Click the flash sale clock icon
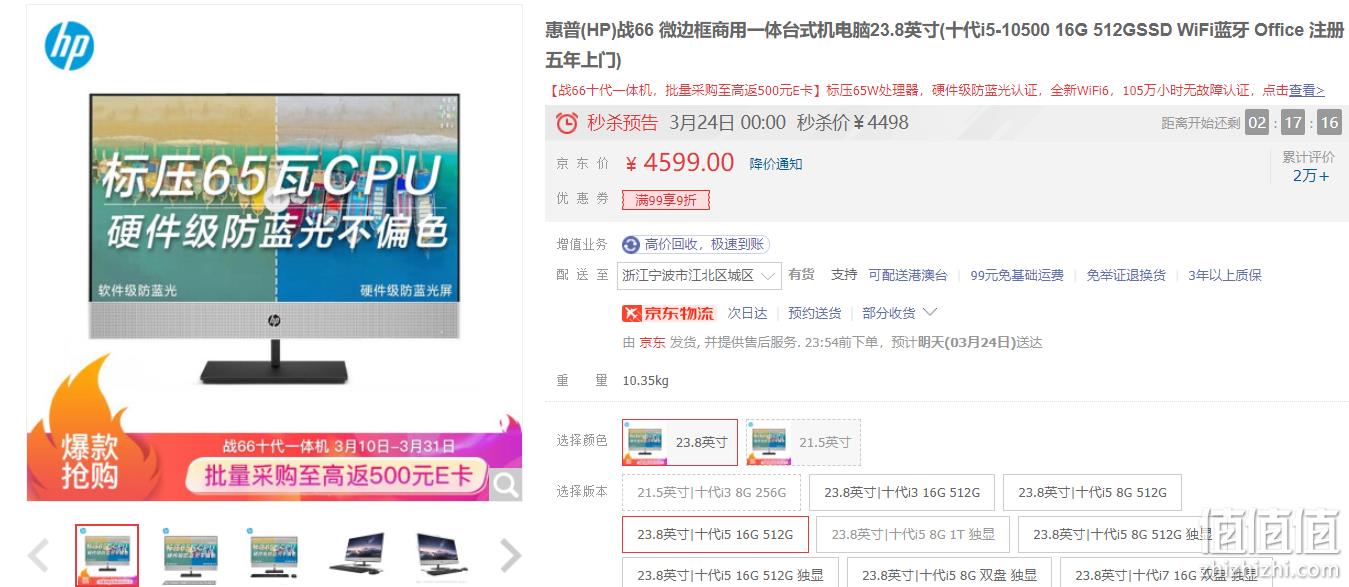The width and height of the screenshot is (1349, 587). click(x=567, y=123)
